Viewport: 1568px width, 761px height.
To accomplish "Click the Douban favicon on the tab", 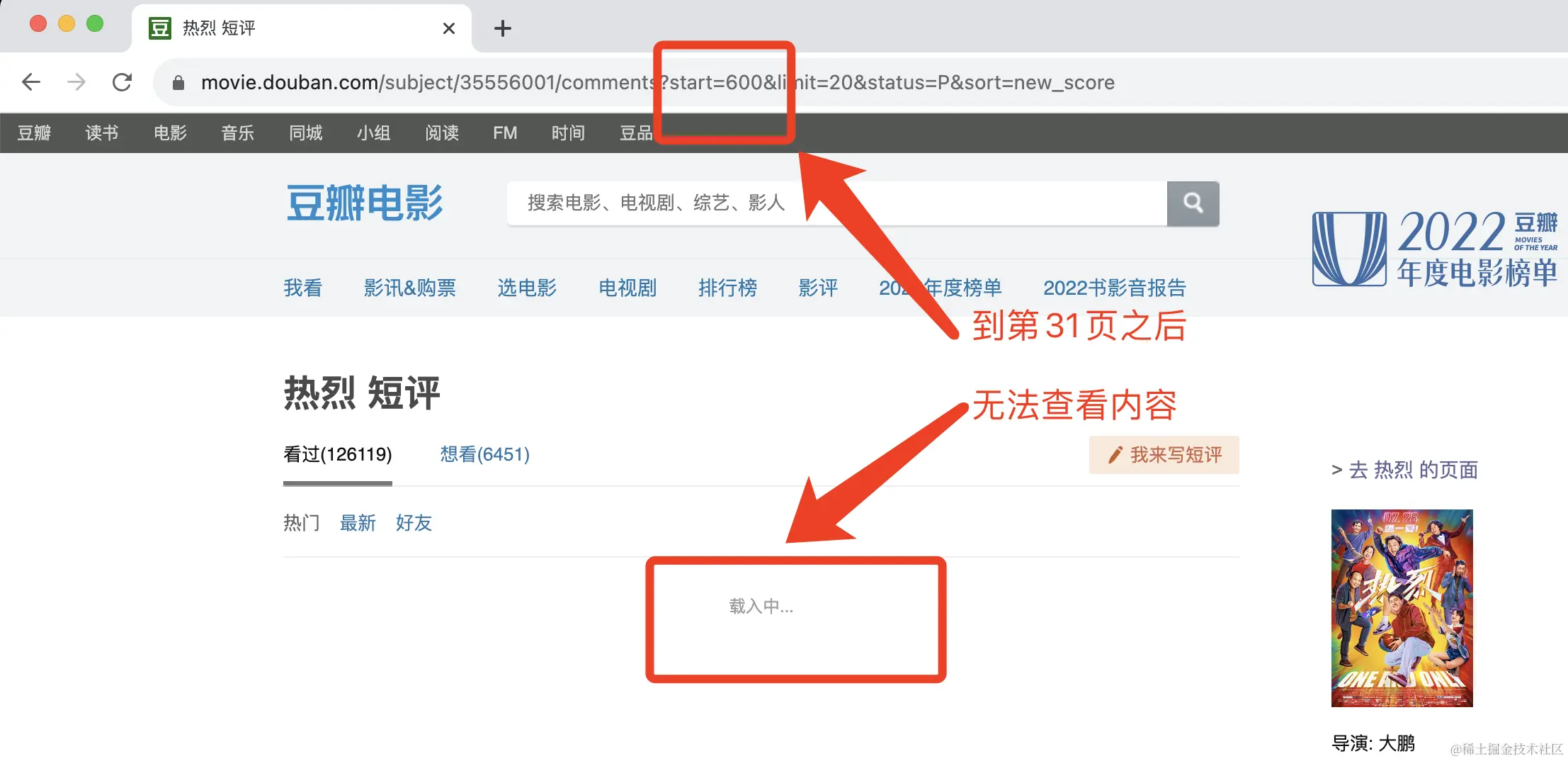I will coord(160,28).
